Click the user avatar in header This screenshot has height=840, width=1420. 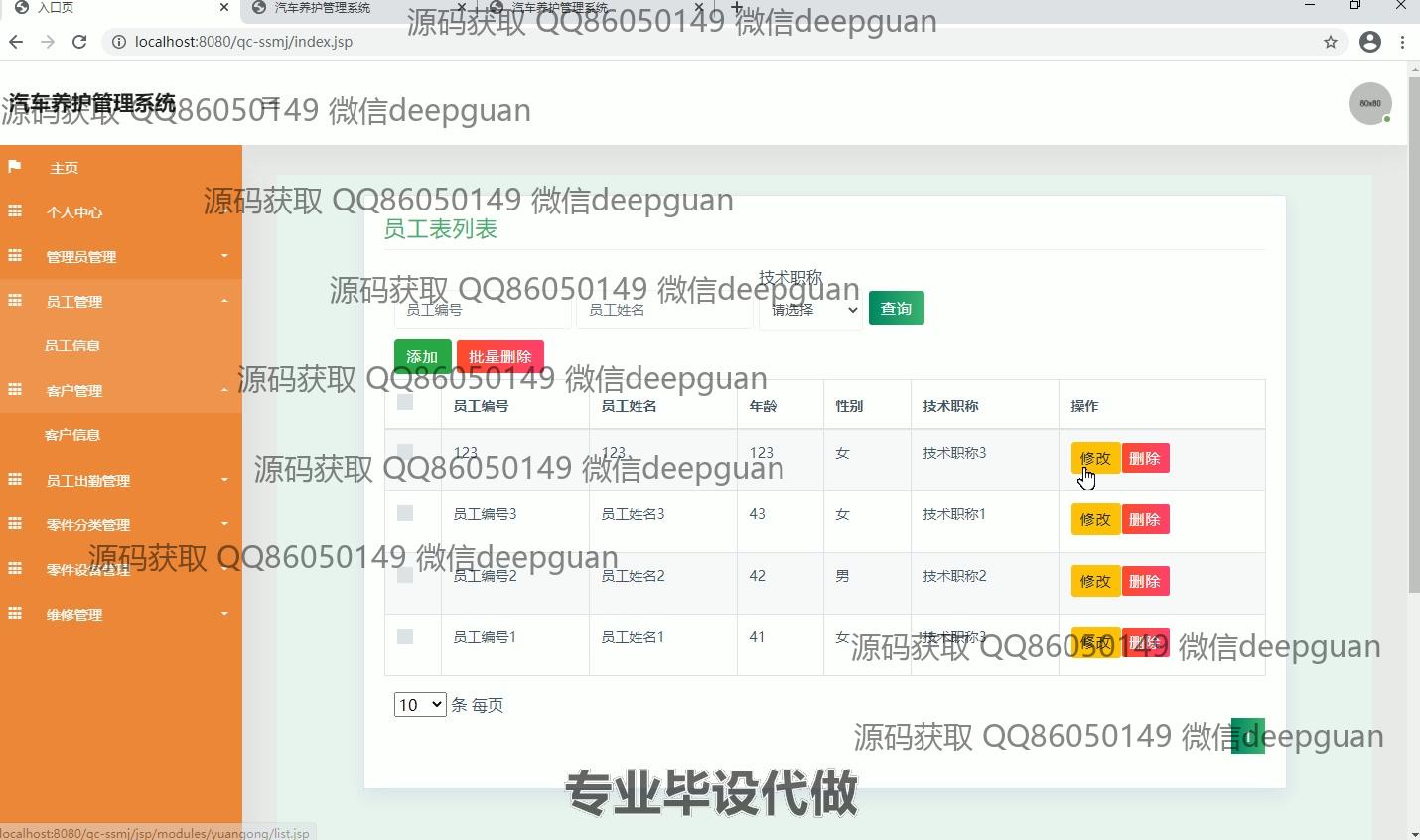tap(1369, 103)
